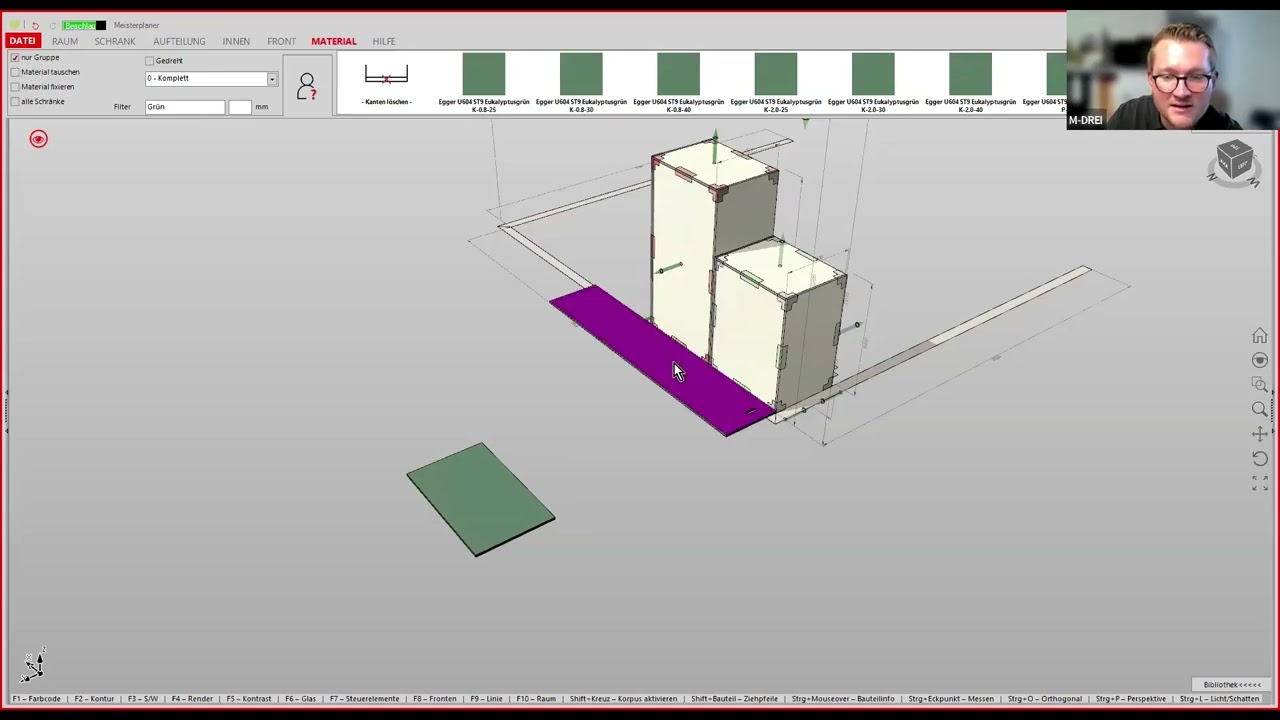Click the mm thickness input field
The height and width of the screenshot is (720, 1280).
pyautogui.click(x=240, y=106)
